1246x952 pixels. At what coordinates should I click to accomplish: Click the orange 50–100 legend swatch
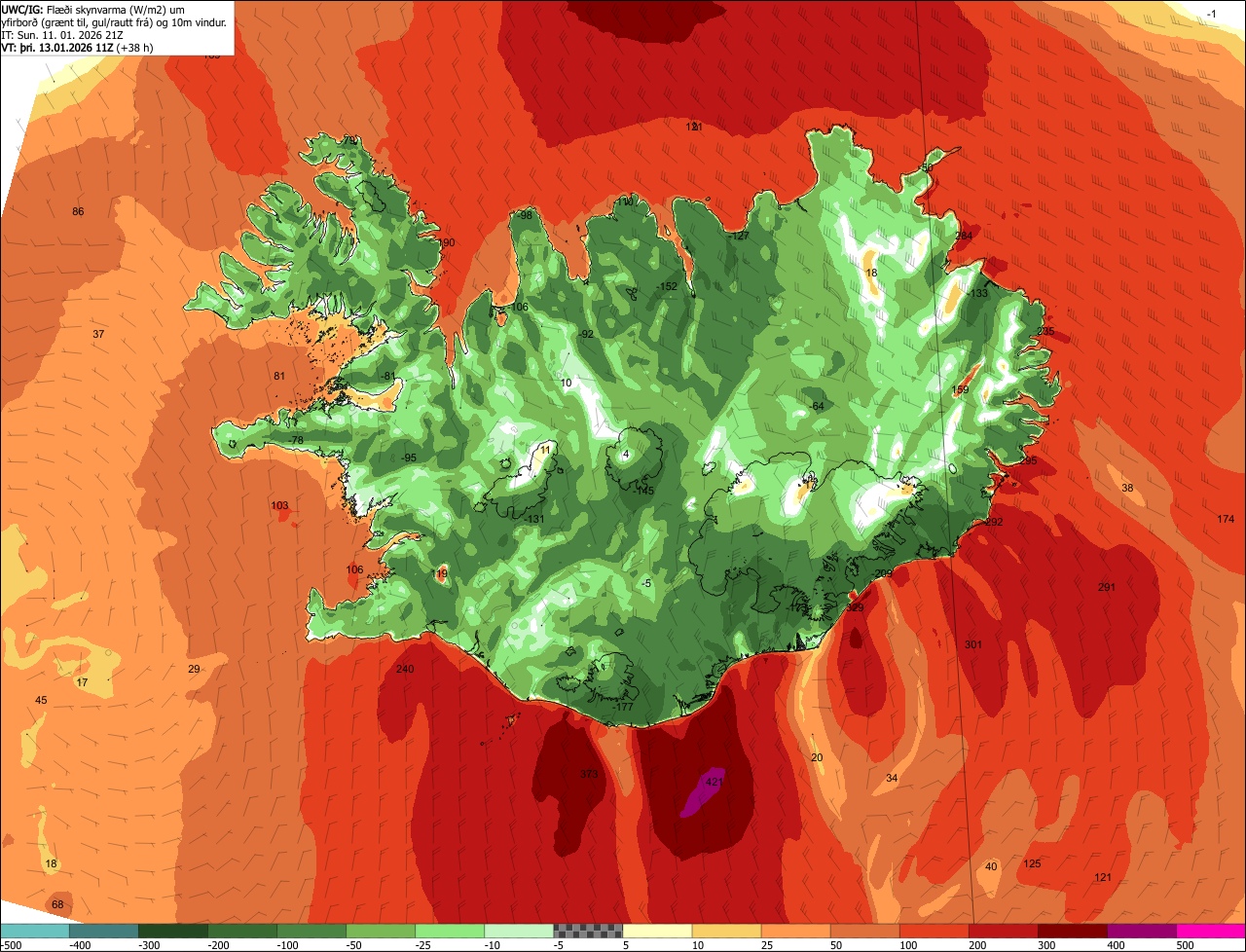coord(865,931)
